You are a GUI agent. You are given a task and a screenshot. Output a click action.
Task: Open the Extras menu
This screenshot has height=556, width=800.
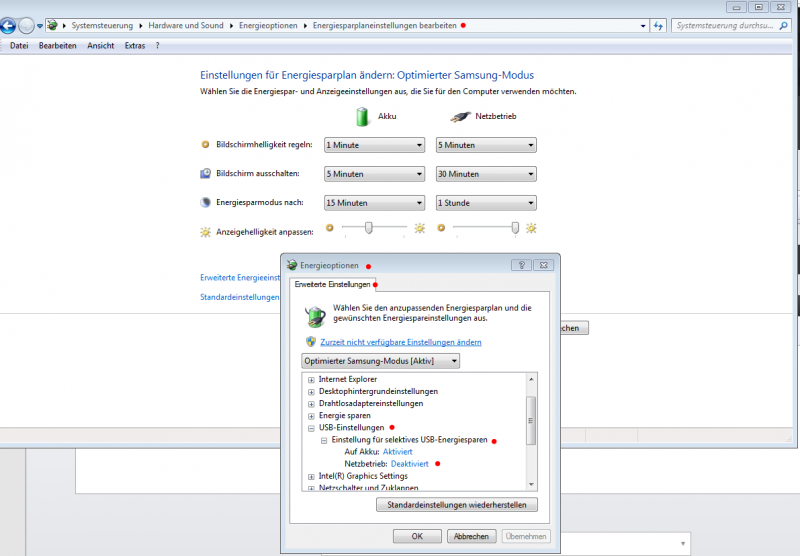tap(135, 45)
